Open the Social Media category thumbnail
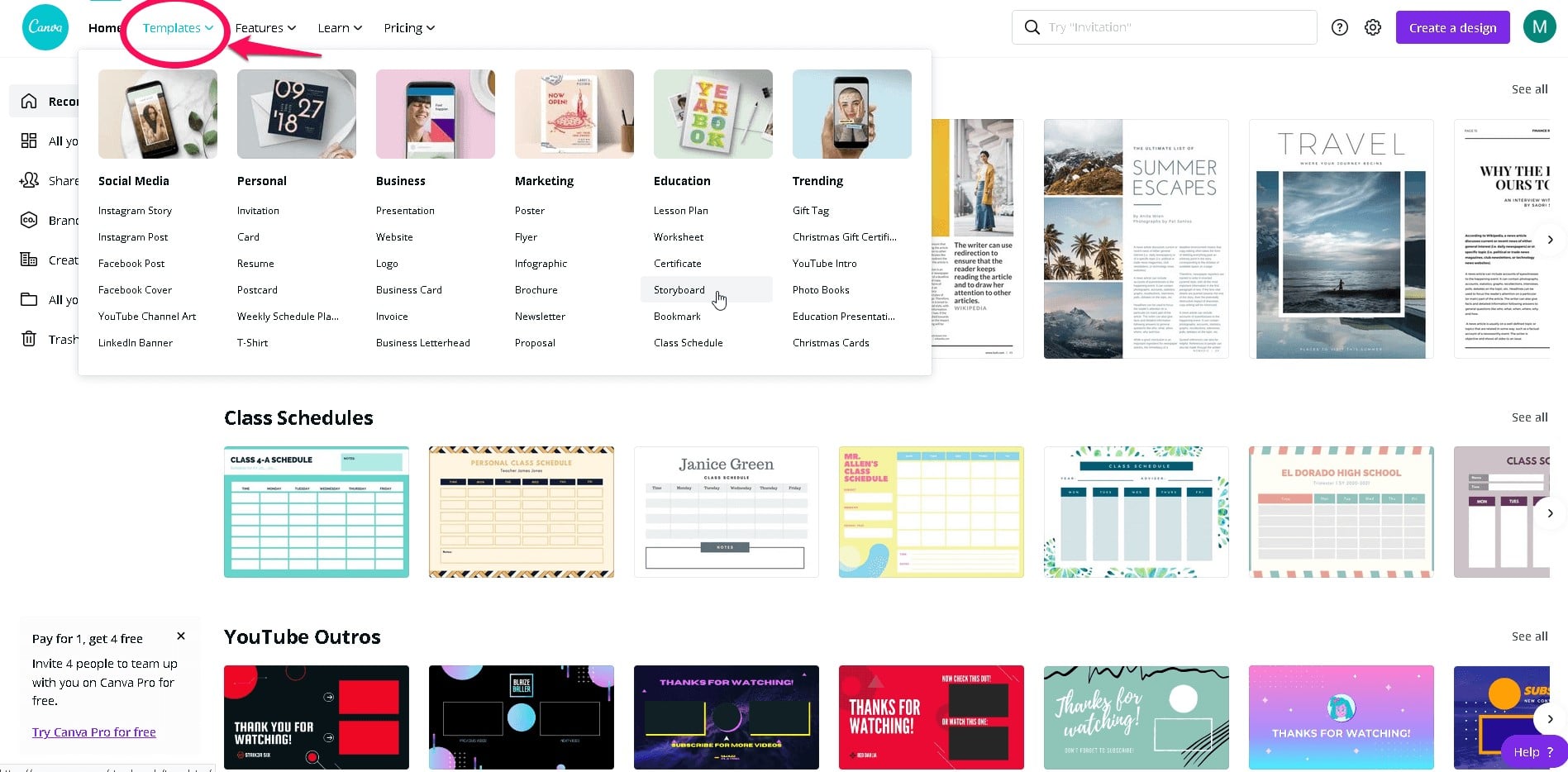1568x772 pixels. (158, 114)
